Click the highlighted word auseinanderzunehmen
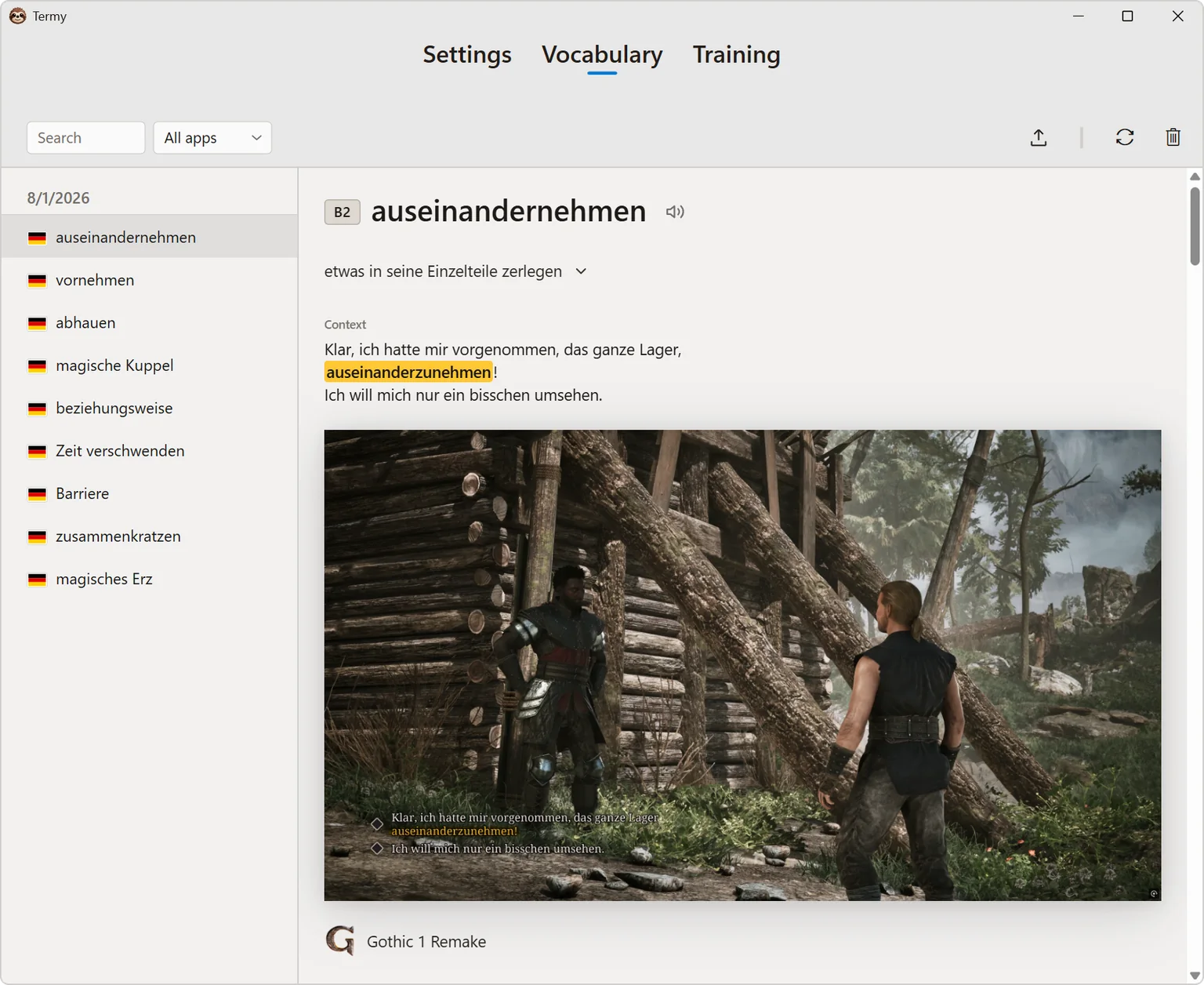Image resolution: width=1204 pixels, height=985 pixels. [408, 372]
